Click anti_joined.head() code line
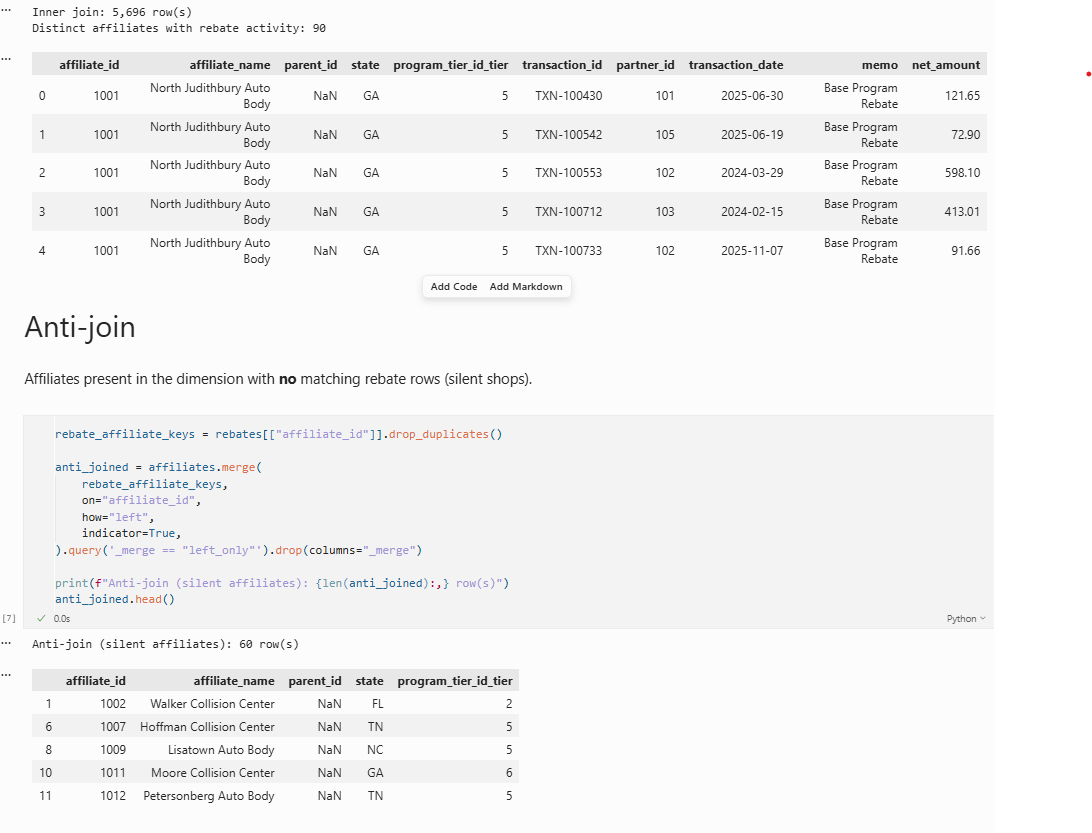 pyautogui.click(x=115, y=600)
